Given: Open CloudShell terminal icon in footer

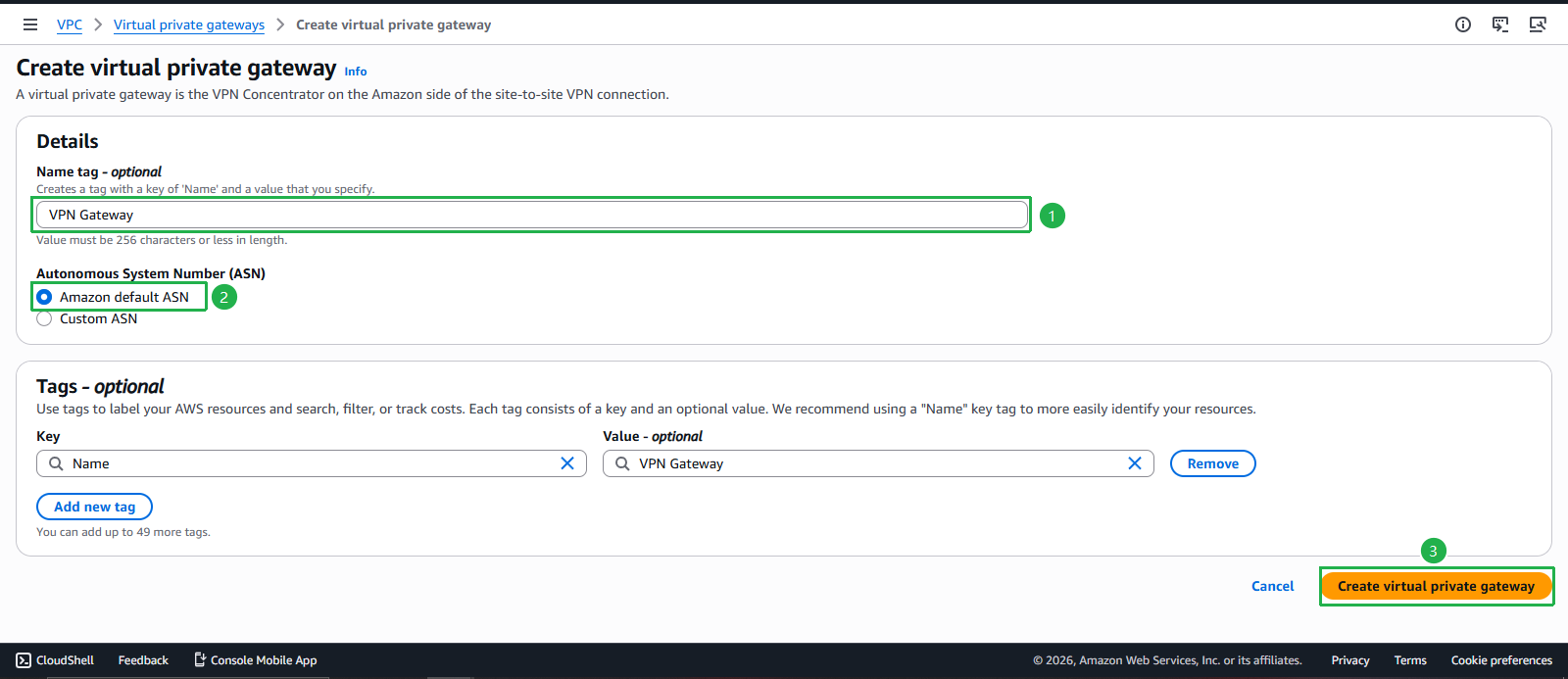Looking at the screenshot, I should pos(24,660).
